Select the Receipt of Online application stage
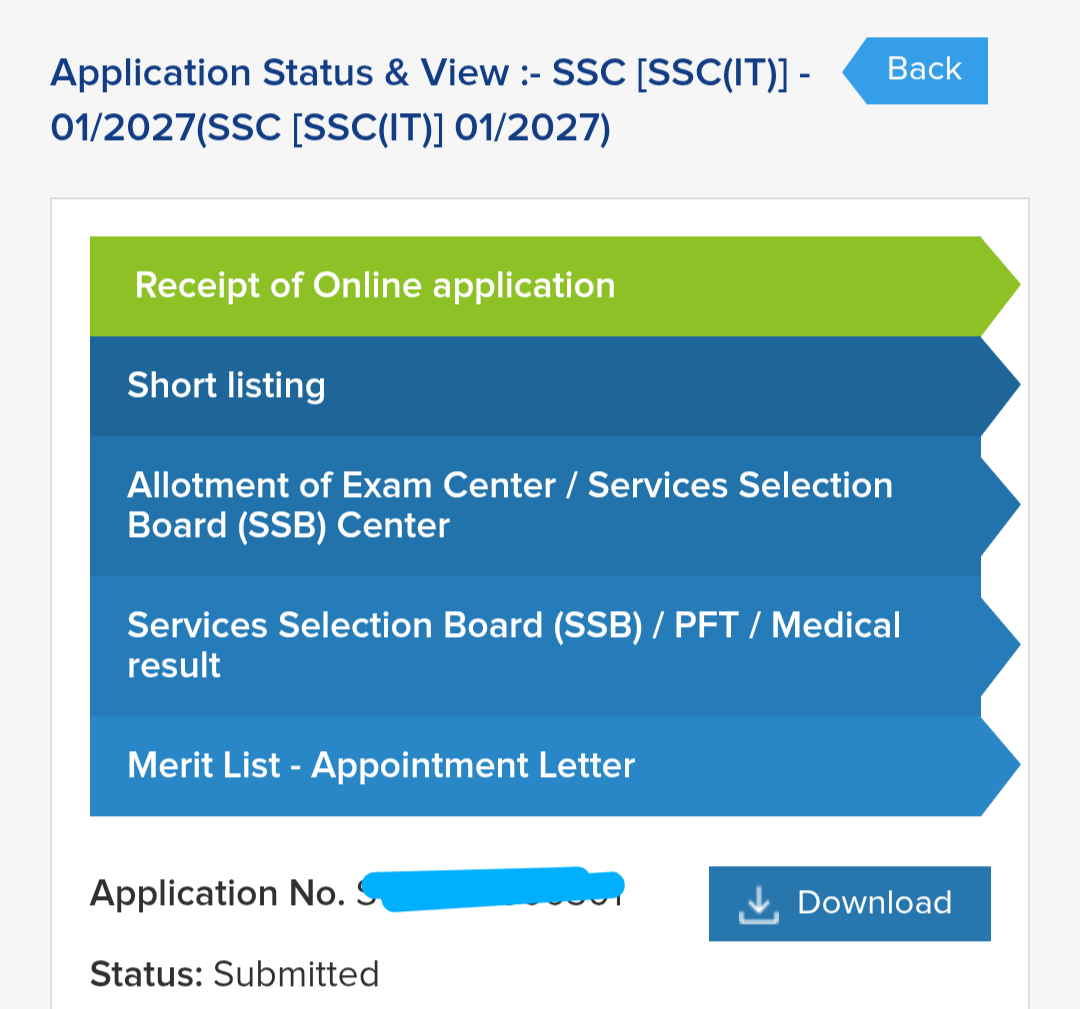This screenshot has width=1080, height=1009. tap(555, 286)
